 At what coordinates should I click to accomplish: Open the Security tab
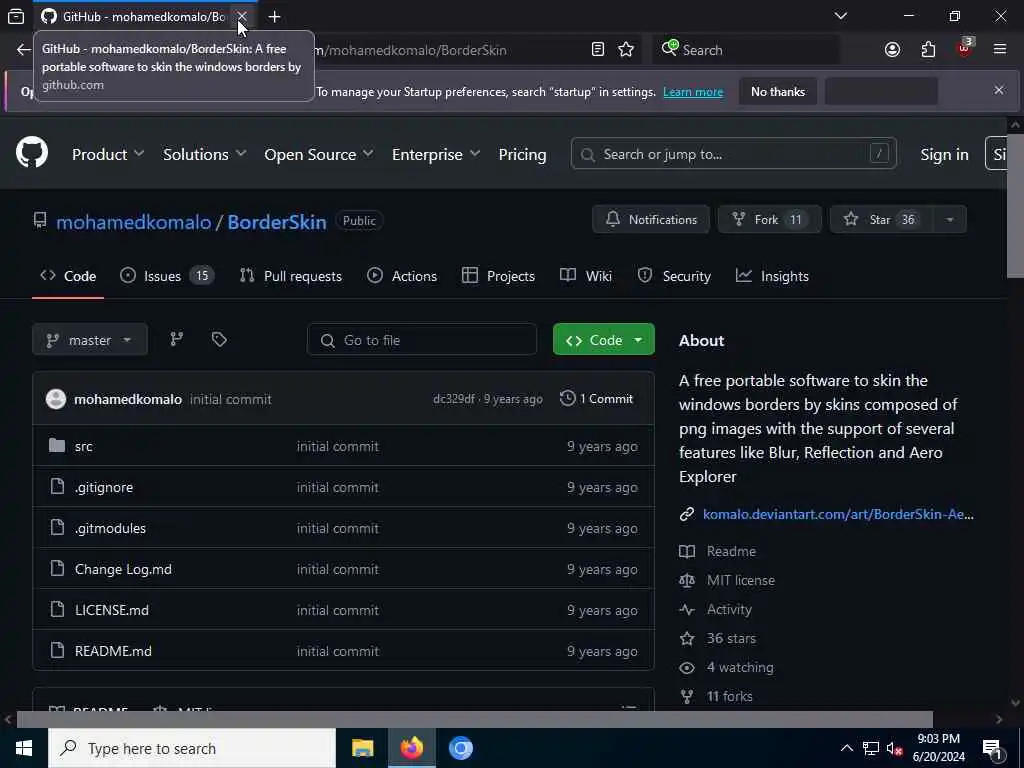pyautogui.click(x=674, y=276)
